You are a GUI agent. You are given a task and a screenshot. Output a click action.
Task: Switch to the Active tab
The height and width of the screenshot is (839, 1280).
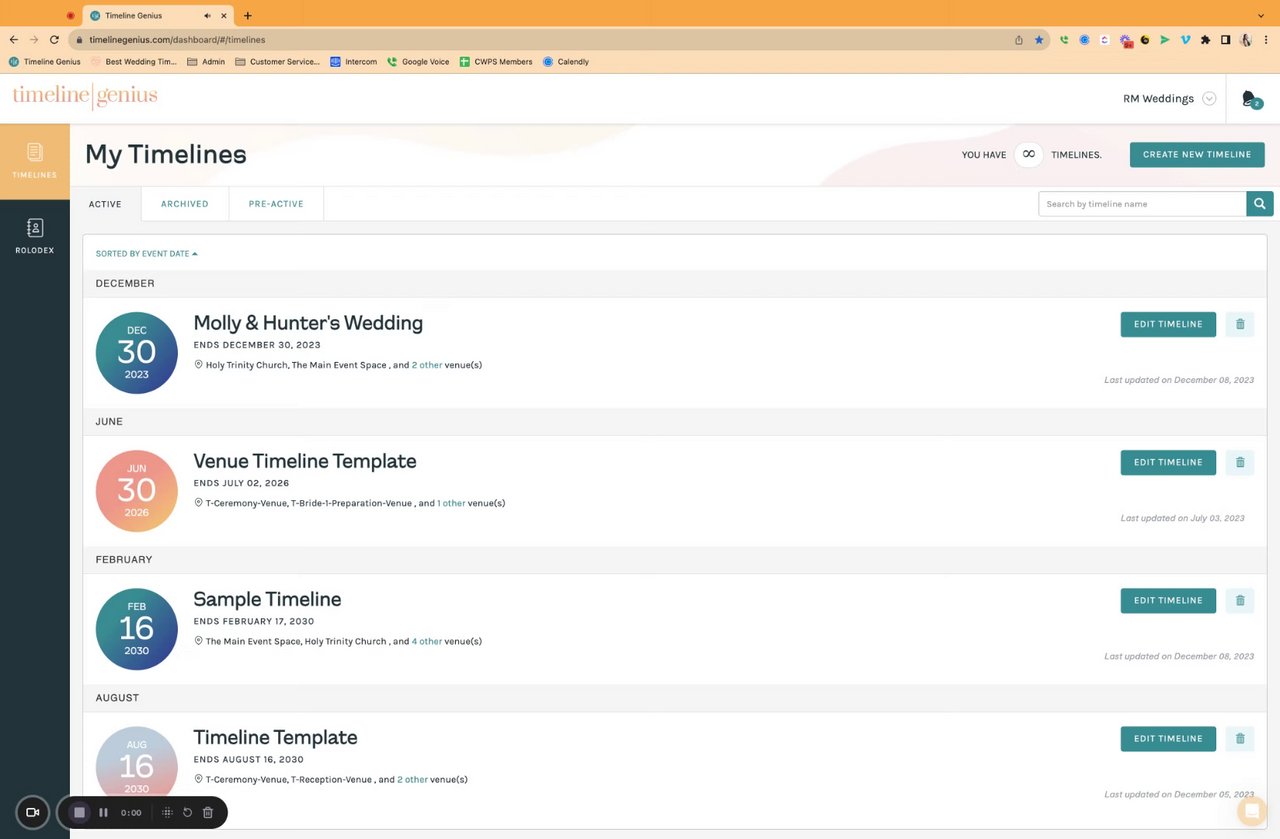(x=105, y=204)
